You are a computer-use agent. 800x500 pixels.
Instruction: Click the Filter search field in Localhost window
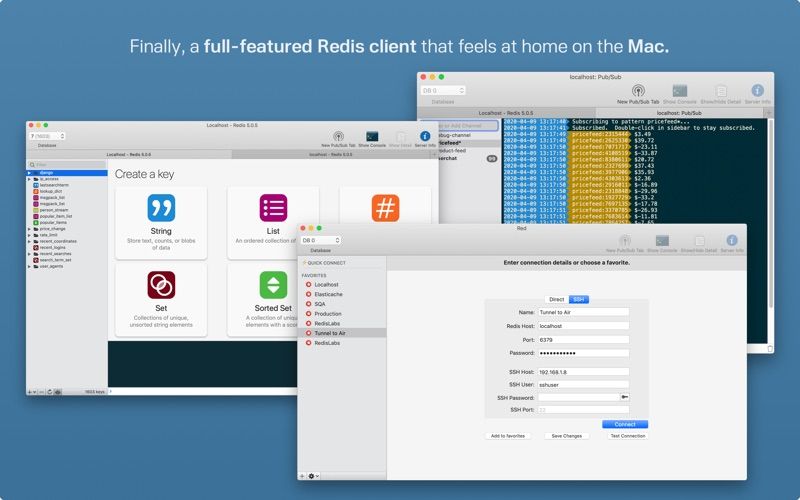pos(67,165)
